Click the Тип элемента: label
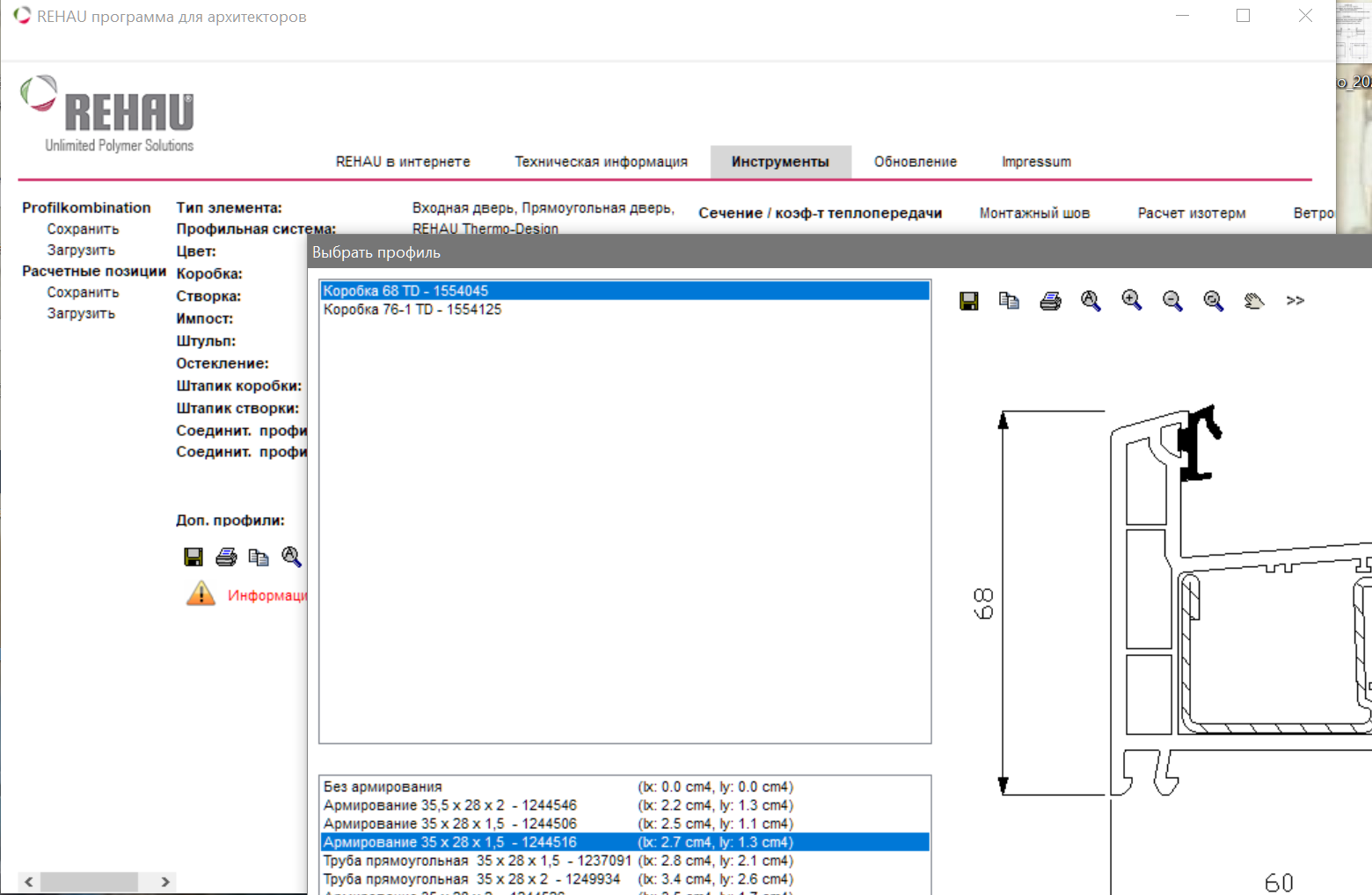1372x895 pixels. pyautogui.click(x=229, y=207)
